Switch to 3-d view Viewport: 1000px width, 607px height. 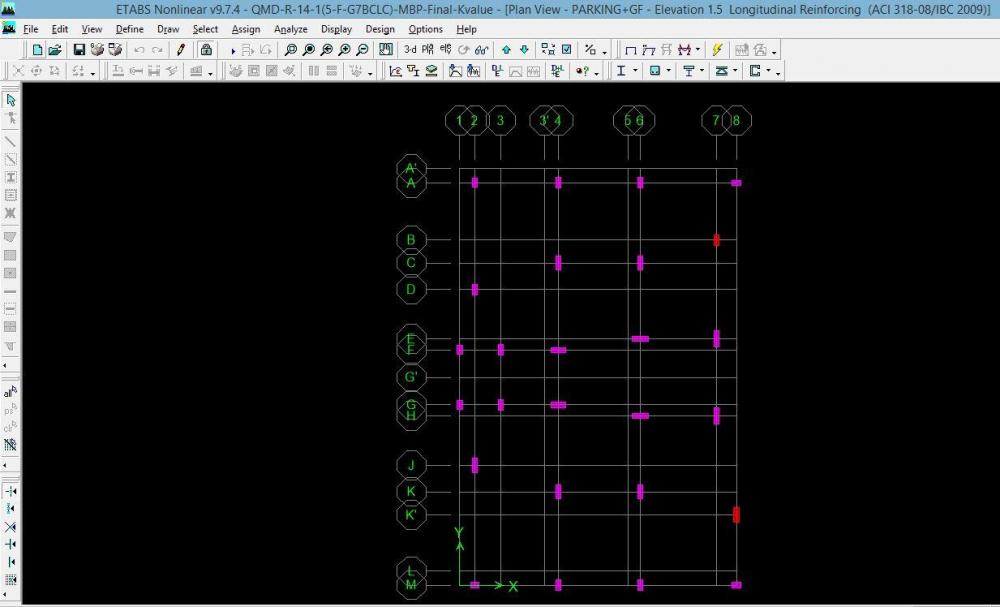tap(410, 50)
